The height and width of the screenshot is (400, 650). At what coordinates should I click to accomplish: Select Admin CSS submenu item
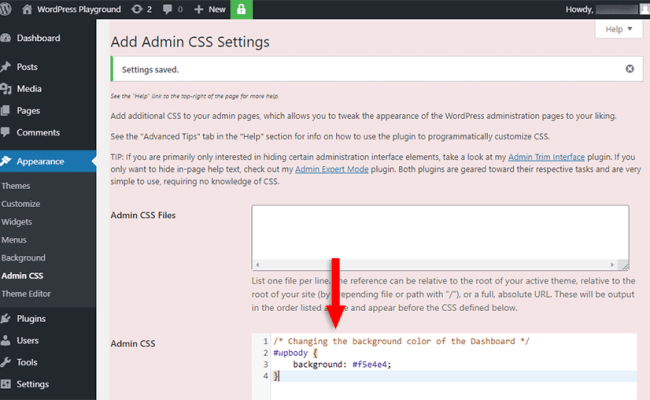click(22, 276)
